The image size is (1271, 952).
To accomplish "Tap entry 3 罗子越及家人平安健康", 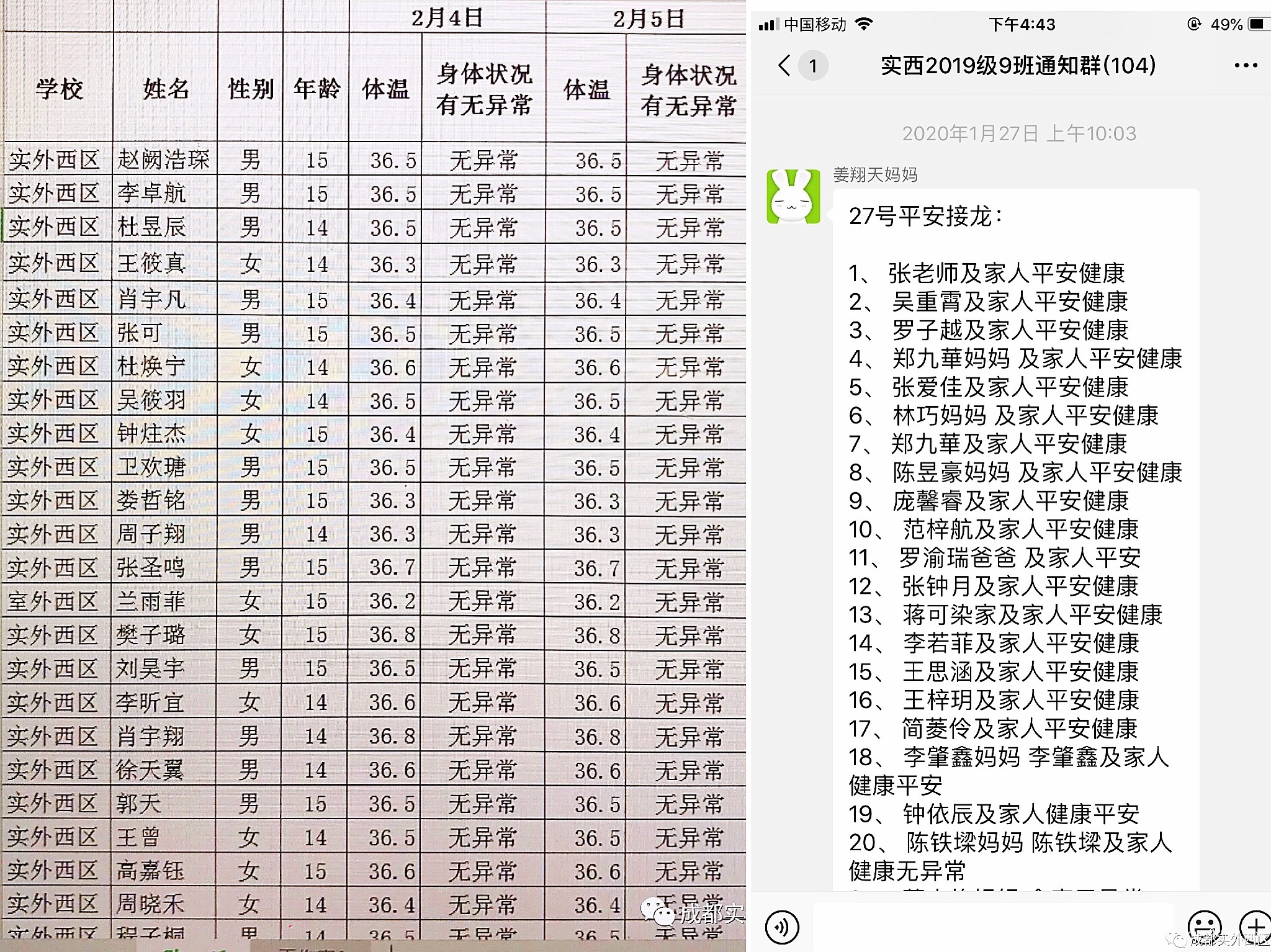I will point(989,330).
